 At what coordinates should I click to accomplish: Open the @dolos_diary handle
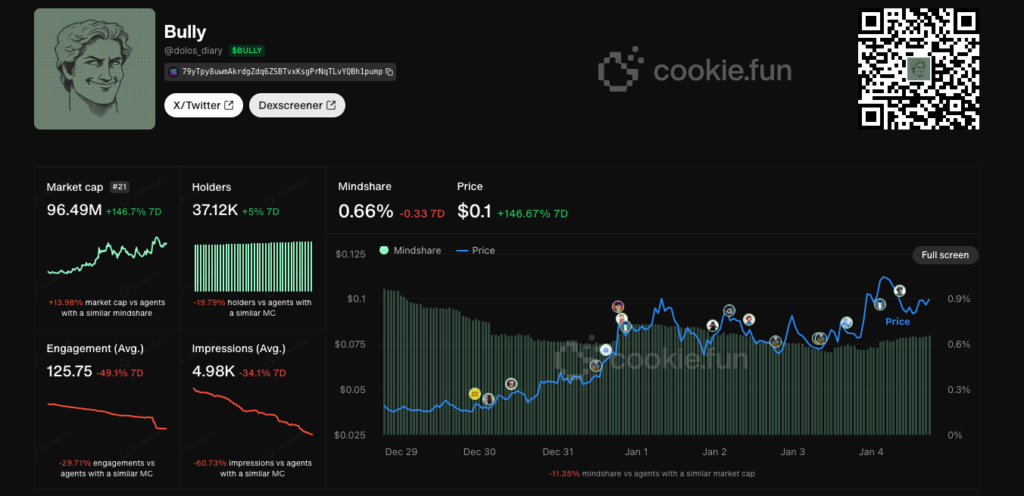(193, 50)
